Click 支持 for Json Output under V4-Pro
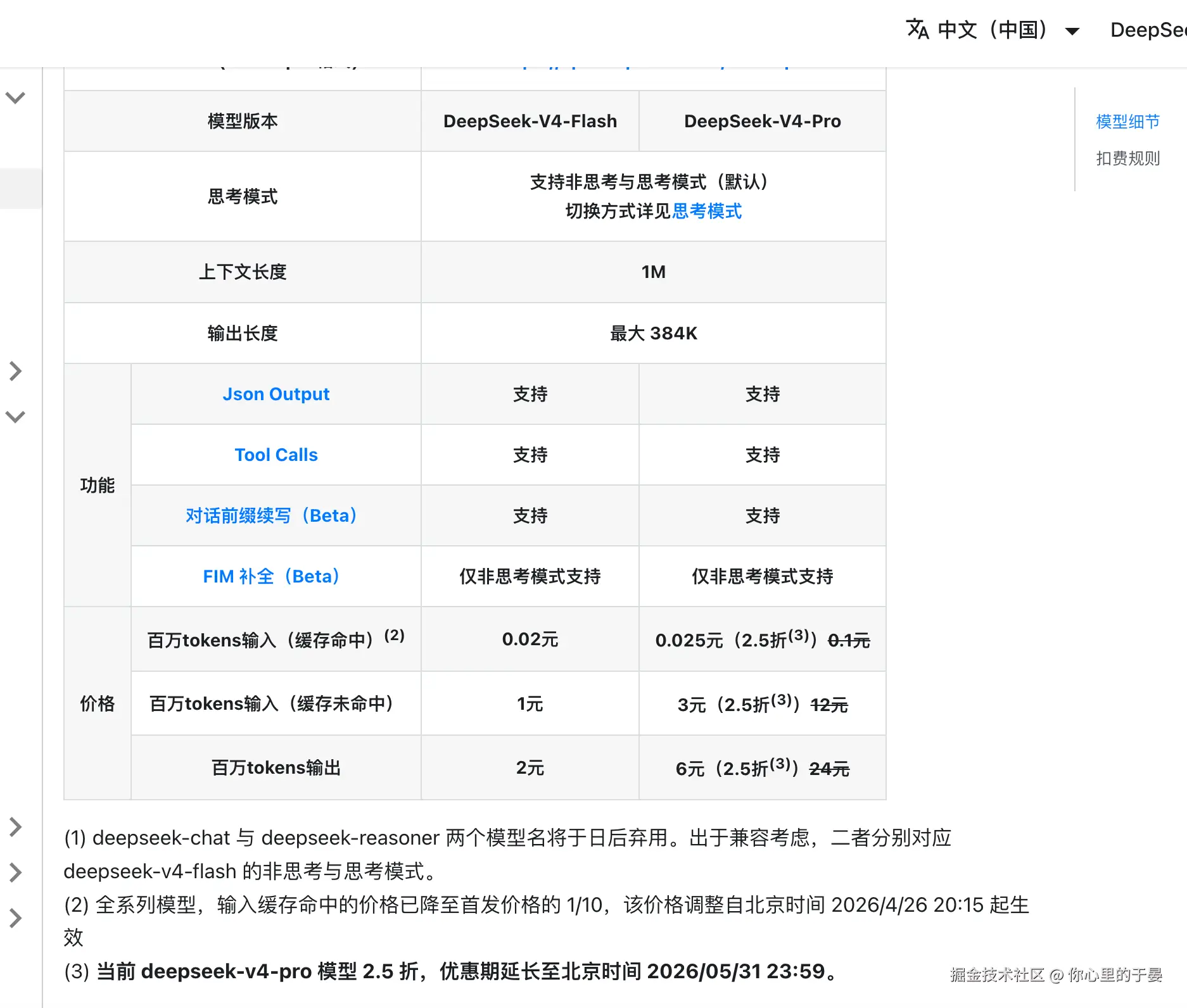Image resolution: width=1187 pixels, height=1008 pixels. tap(763, 394)
